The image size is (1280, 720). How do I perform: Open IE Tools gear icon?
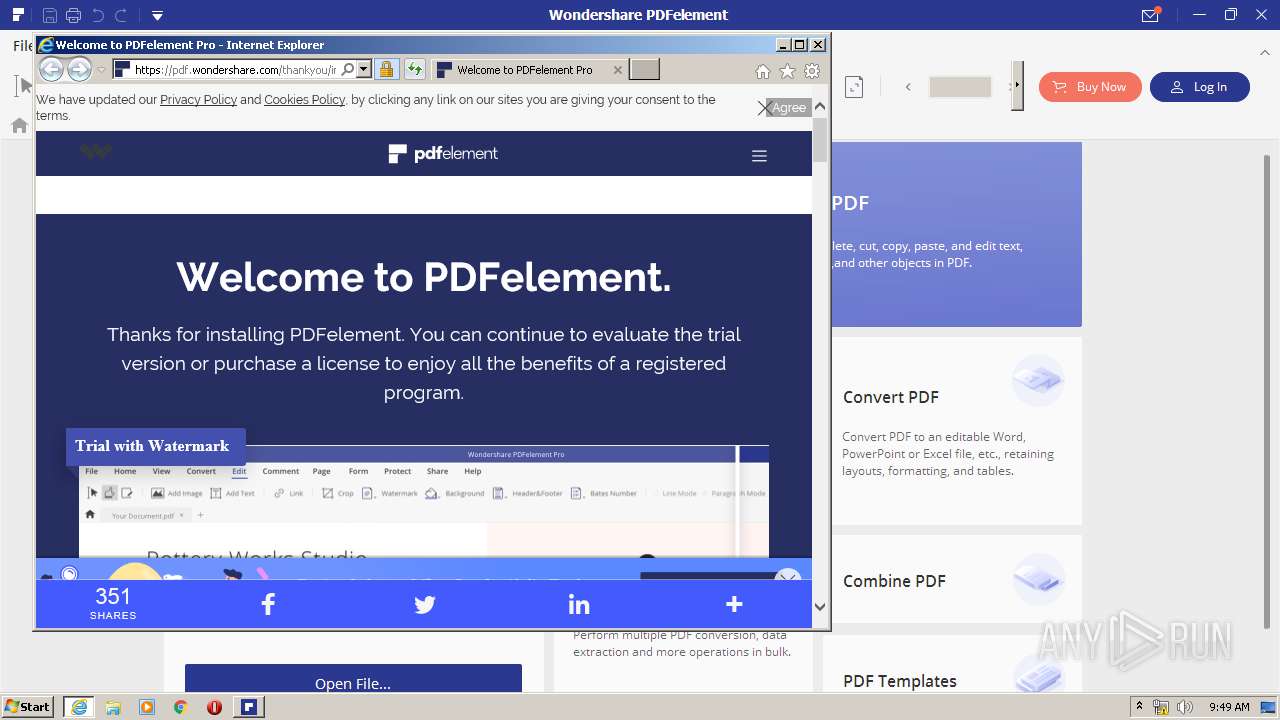tap(812, 71)
